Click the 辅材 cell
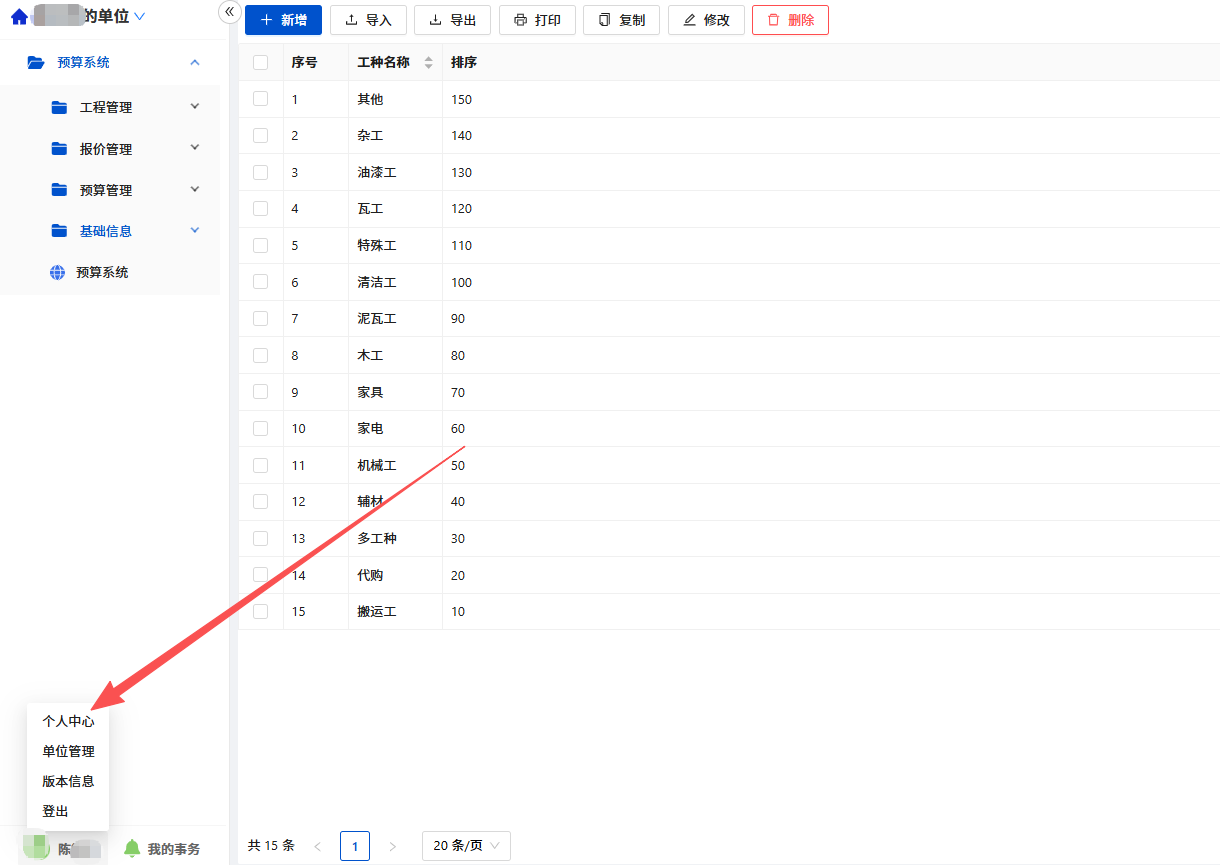This screenshot has width=1220, height=865. (x=370, y=501)
